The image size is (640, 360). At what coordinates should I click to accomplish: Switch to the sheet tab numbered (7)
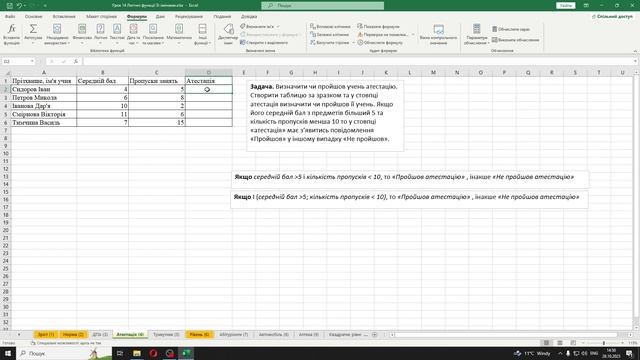point(233,335)
